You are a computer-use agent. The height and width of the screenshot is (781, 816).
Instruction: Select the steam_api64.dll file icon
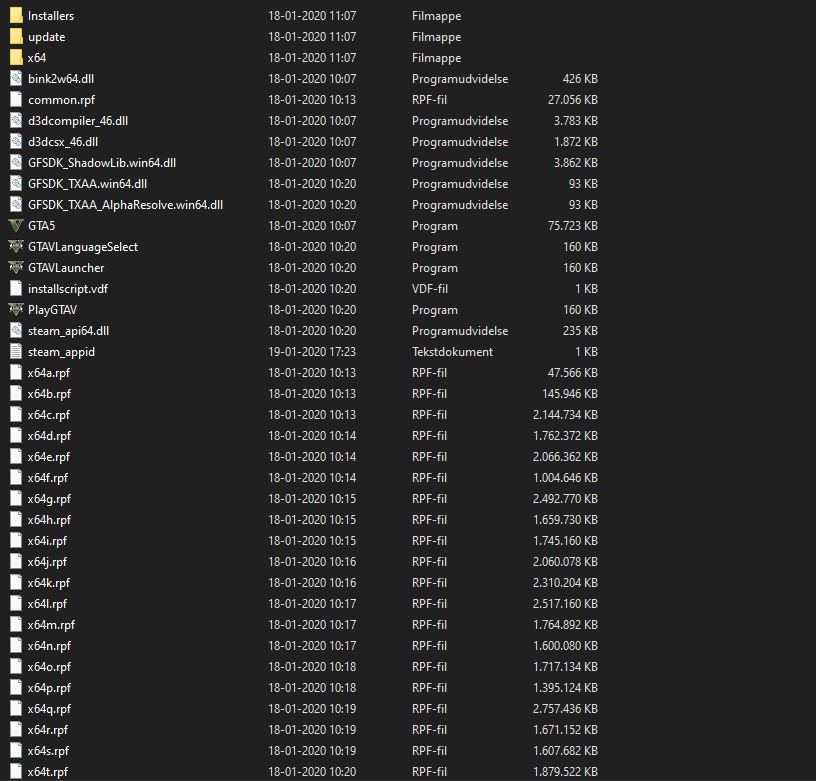[x=16, y=331]
